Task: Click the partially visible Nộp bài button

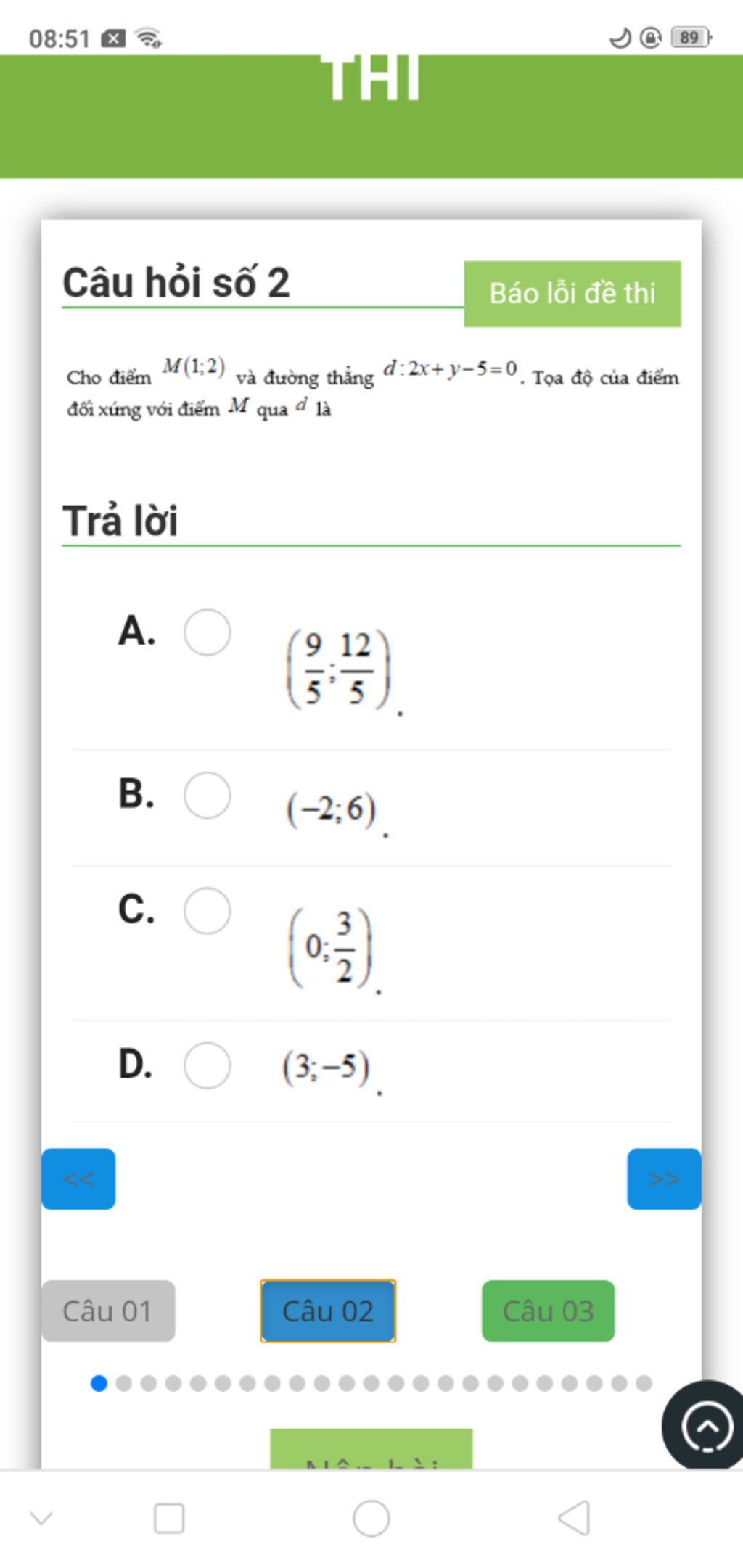Action: (x=371, y=1451)
